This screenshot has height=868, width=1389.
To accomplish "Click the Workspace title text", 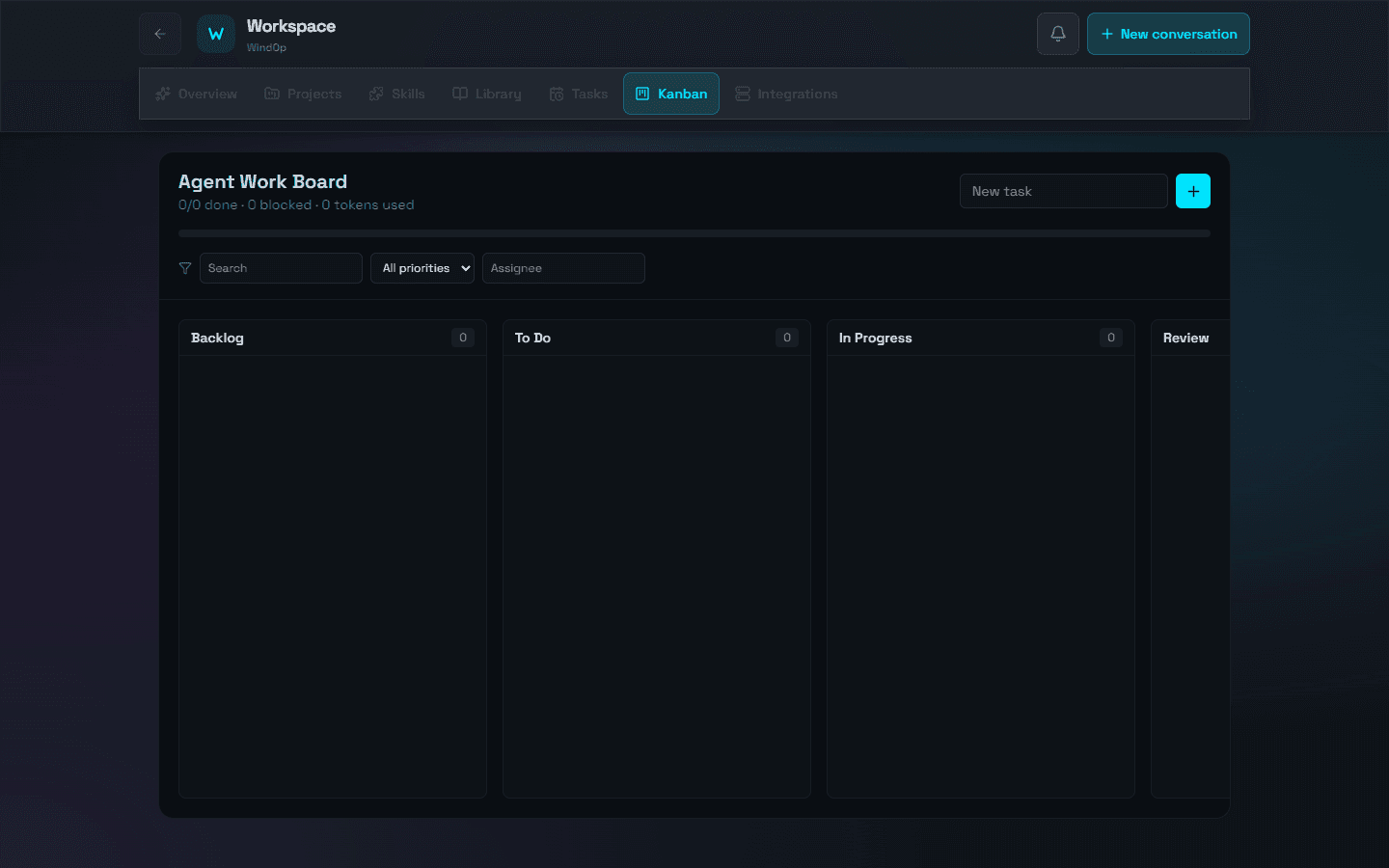I will [x=291, y=26].
